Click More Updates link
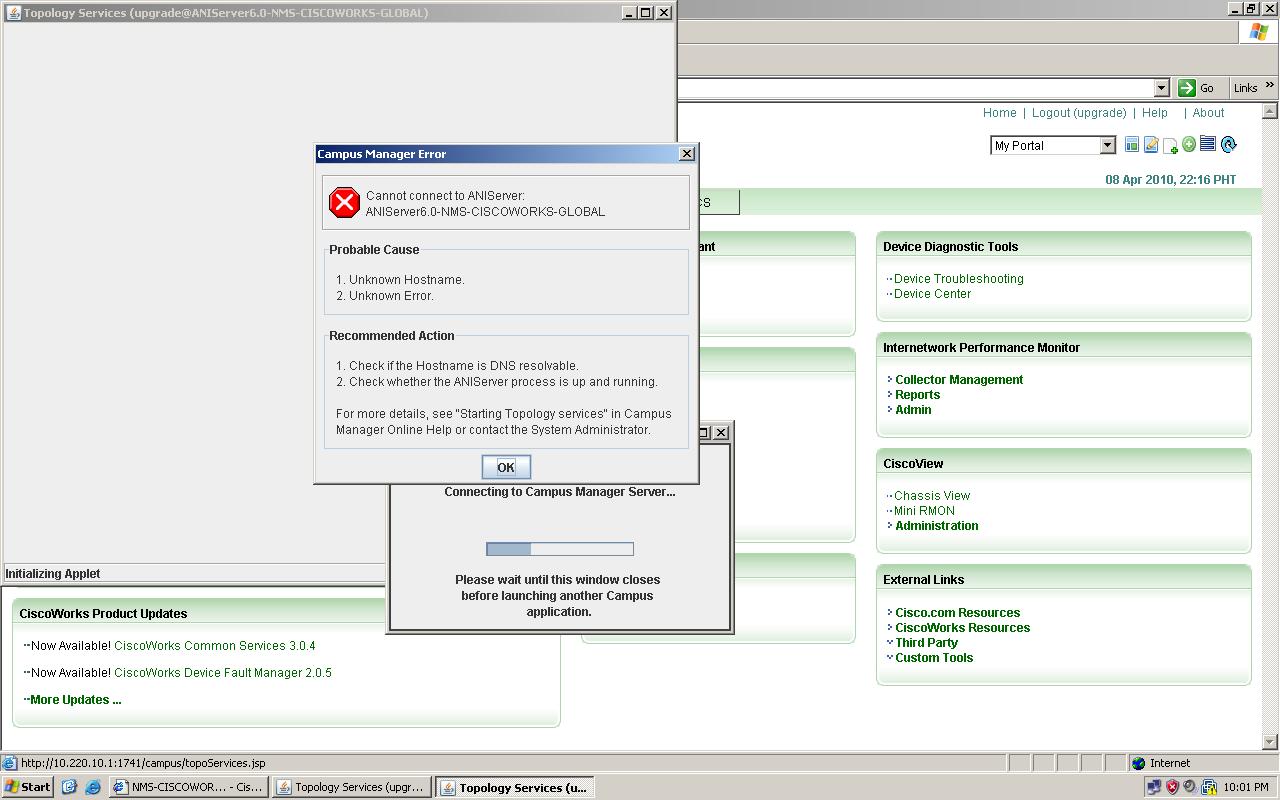Viewport: 1280px width, 800px height. coord(75,700)
